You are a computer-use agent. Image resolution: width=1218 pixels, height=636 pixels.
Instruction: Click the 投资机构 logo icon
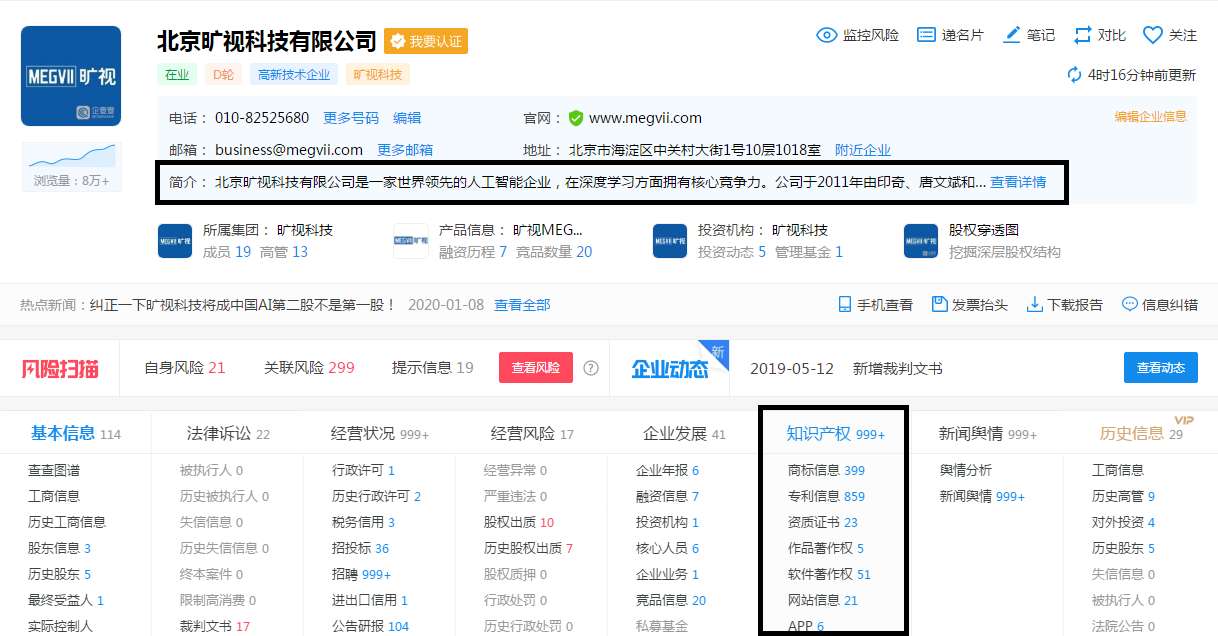[x=670, y=241]
